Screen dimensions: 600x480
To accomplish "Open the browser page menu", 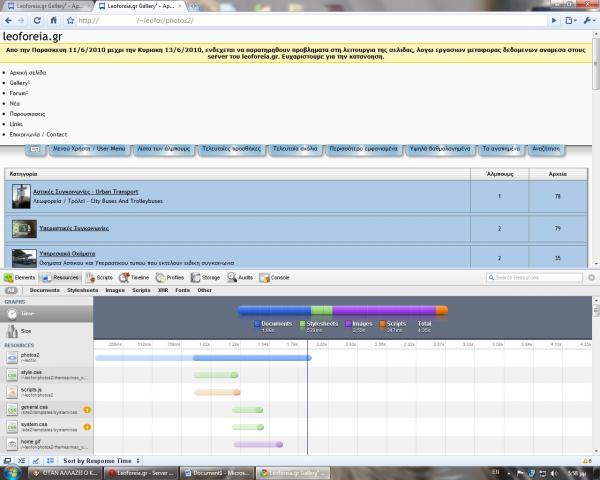I will click(573, 20).
